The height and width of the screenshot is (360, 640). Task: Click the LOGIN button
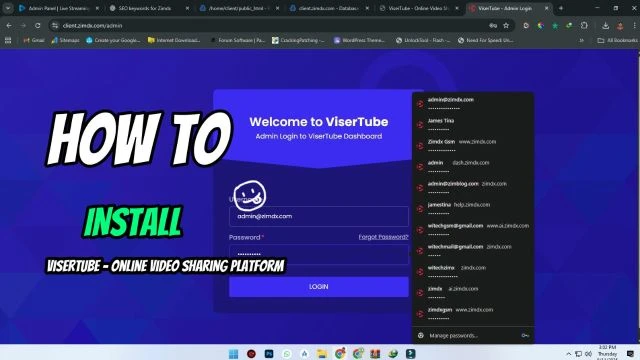(x=319, y=287)
